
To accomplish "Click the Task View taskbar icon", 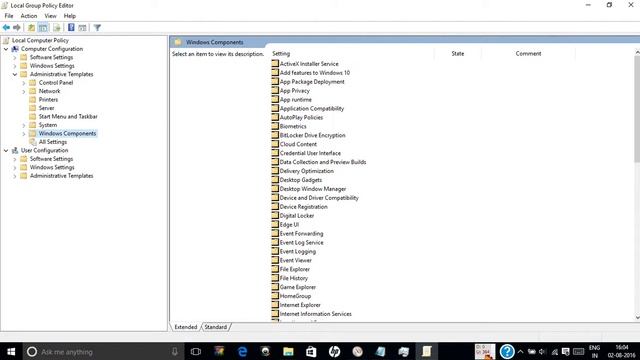I will point(196,351).
